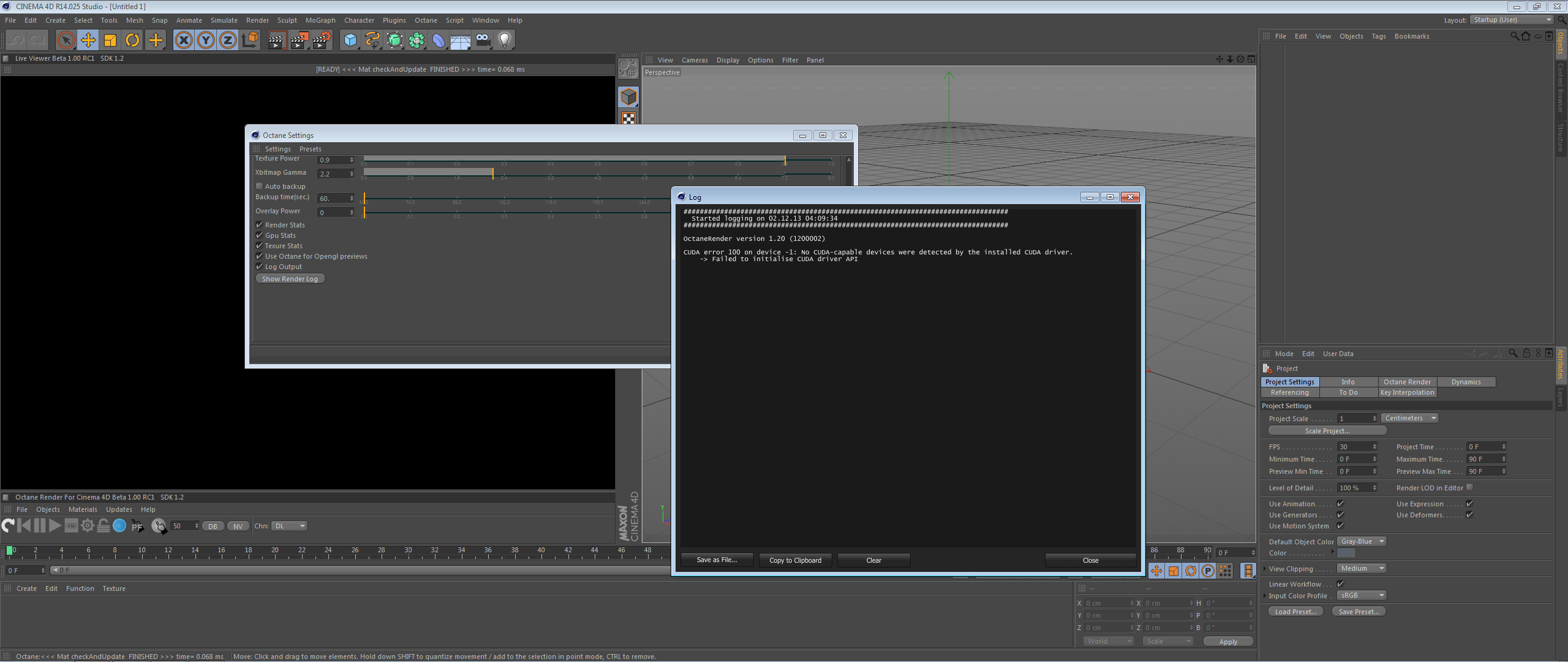Click the Octane settings gear icon
The height and width of the screenshot is (662, 1568).
click(88, 525)
